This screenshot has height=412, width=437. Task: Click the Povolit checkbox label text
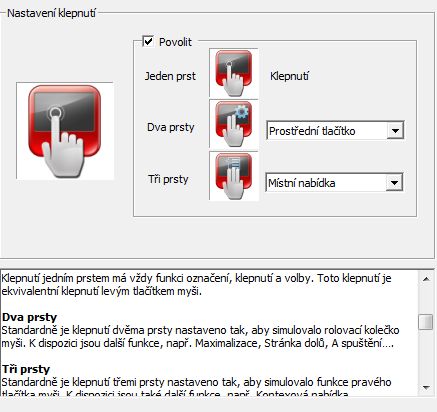pyautogui.click(x=175, y=42)
